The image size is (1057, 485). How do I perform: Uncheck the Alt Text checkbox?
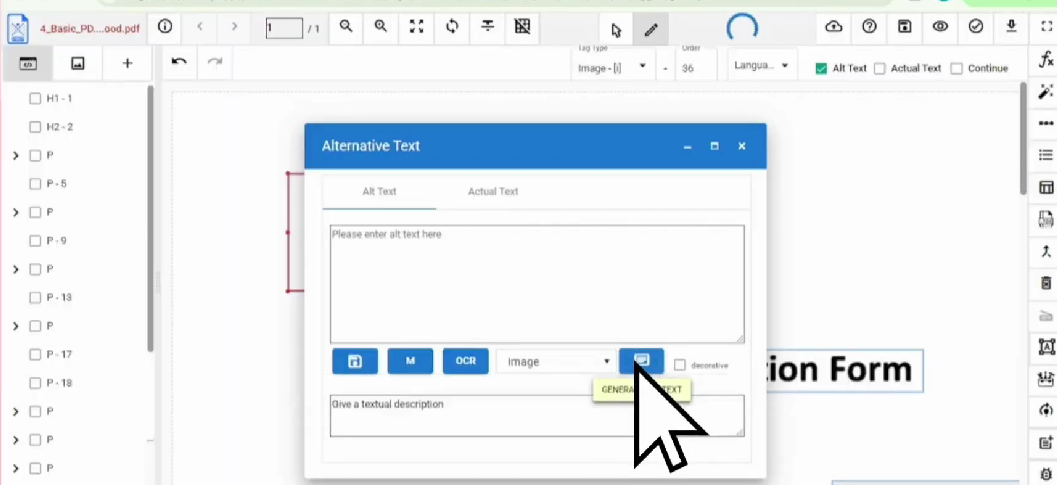point(821,69)
